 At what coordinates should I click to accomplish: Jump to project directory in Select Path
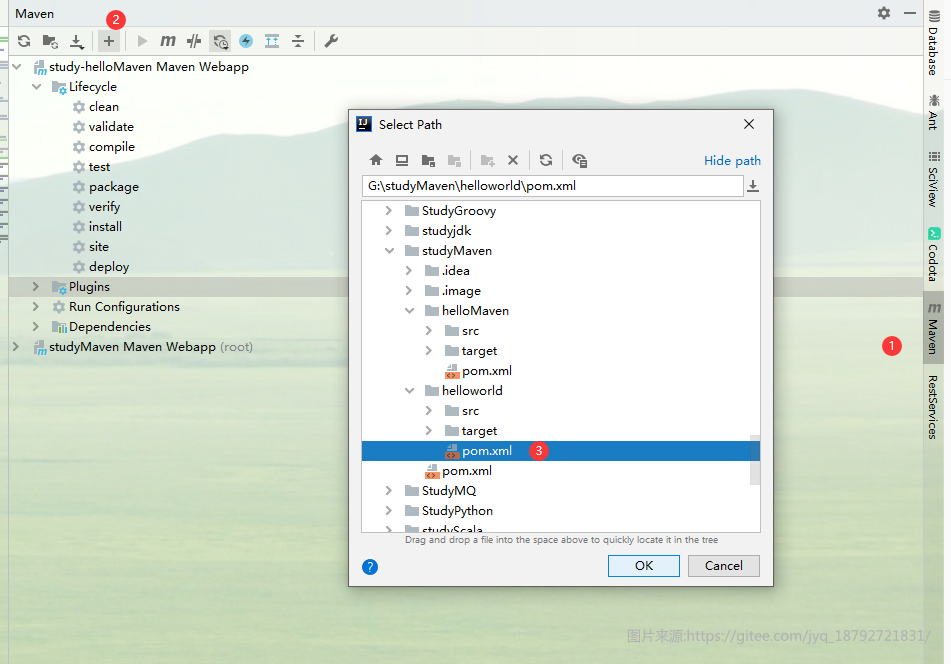coord(428,160)
